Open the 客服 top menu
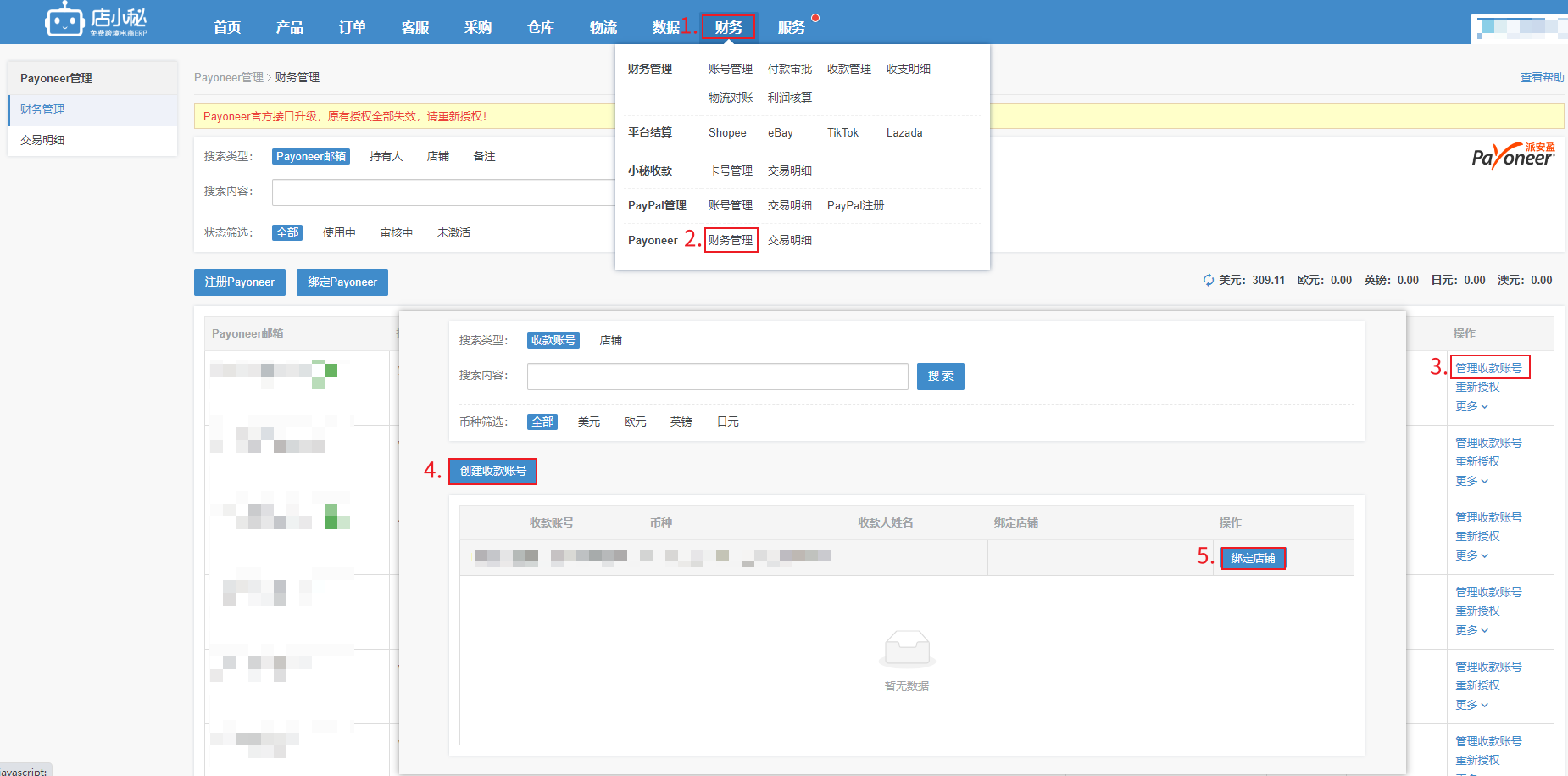 coord(415,27)
